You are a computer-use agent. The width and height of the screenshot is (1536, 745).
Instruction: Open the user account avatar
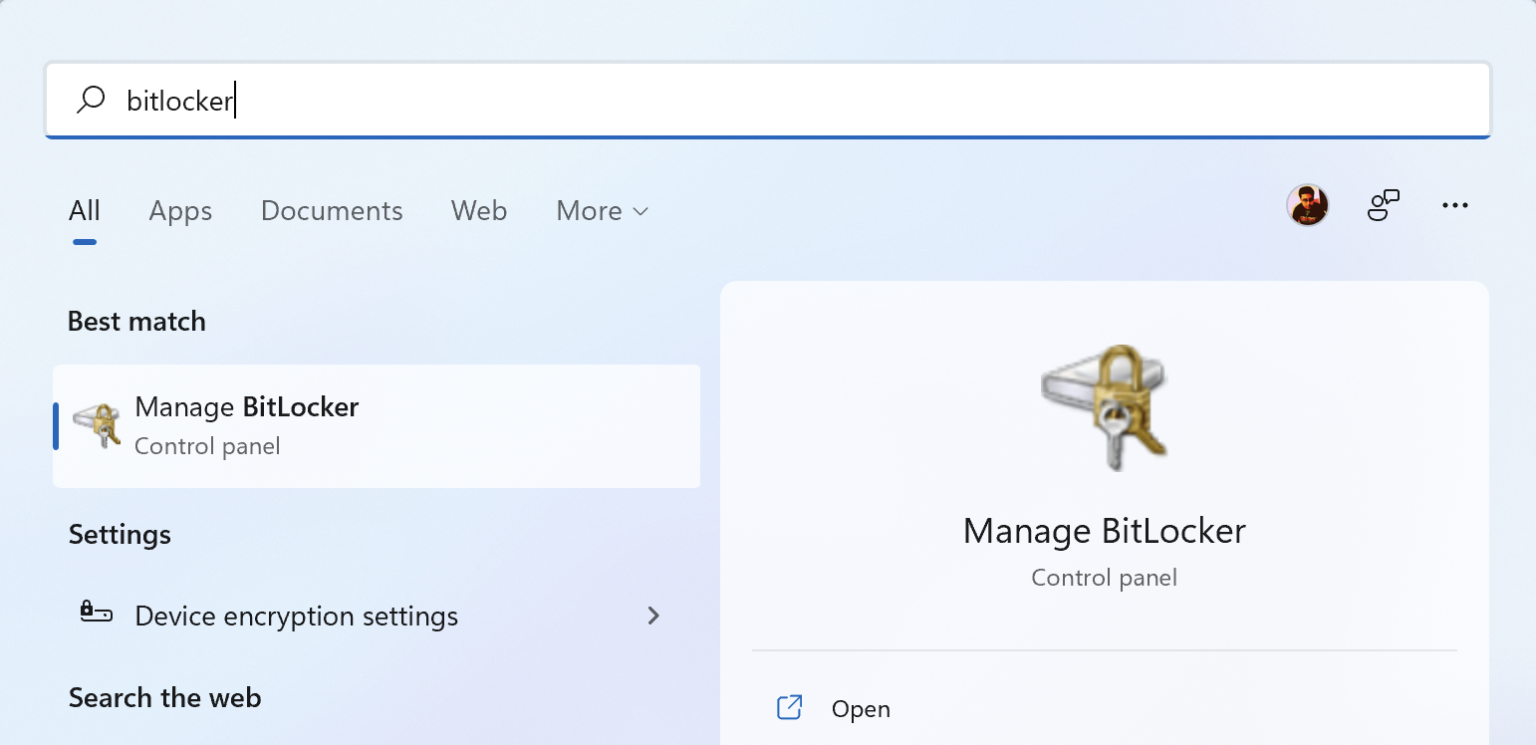[1307, 205]
